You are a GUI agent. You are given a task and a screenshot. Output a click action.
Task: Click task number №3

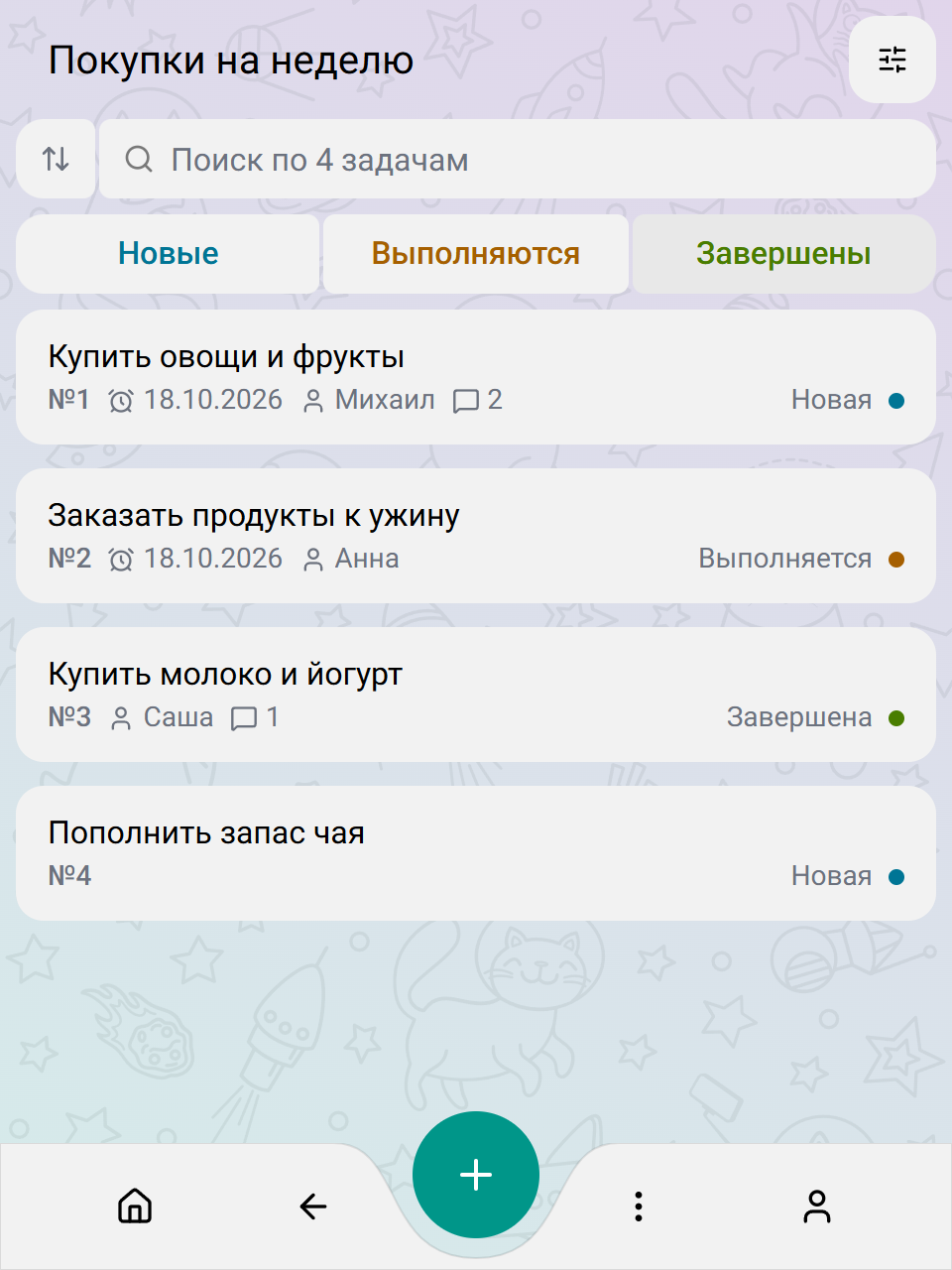pos(69,717)
